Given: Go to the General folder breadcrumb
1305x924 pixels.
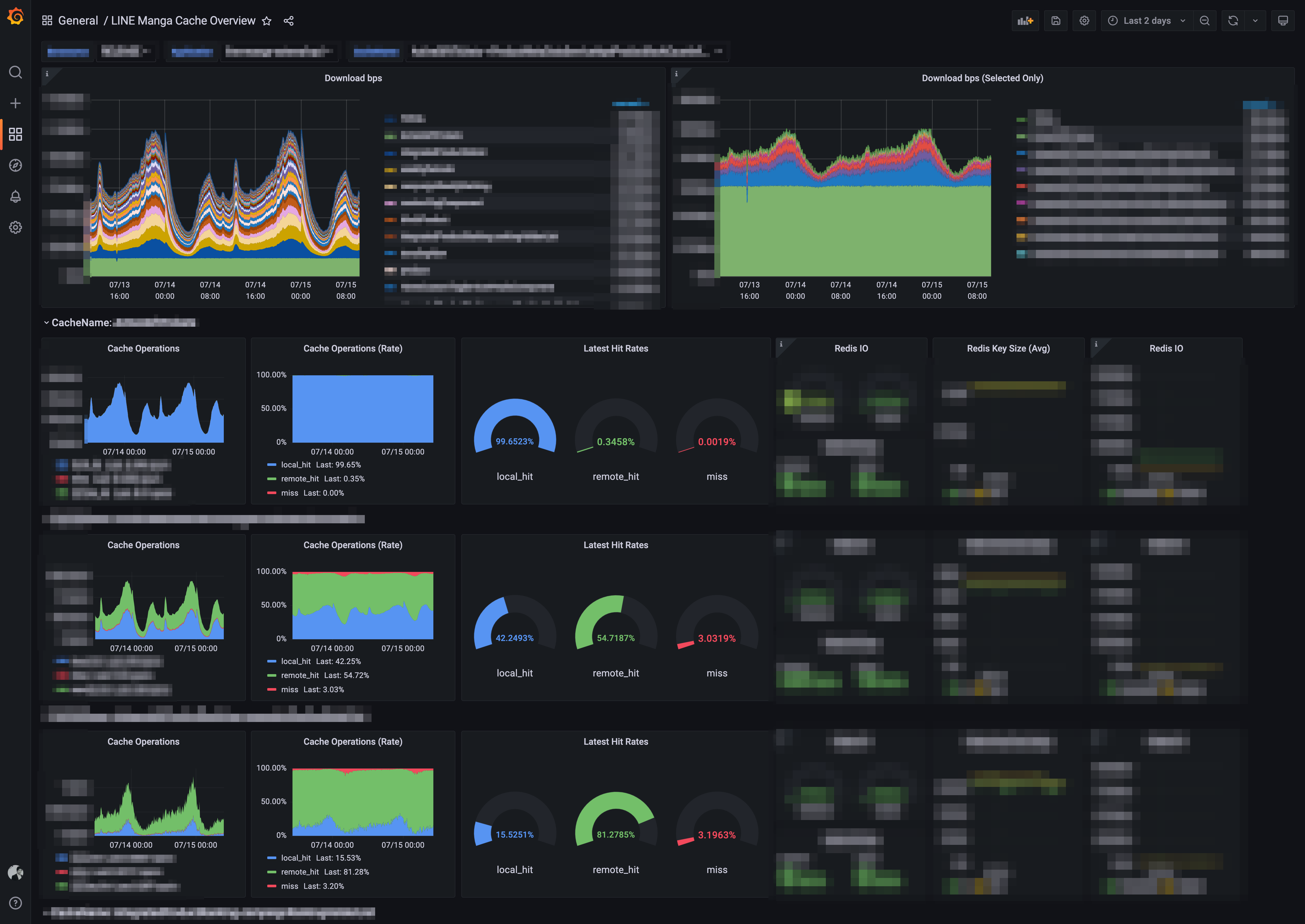Looking at the screenshot, I should (78, 20).
